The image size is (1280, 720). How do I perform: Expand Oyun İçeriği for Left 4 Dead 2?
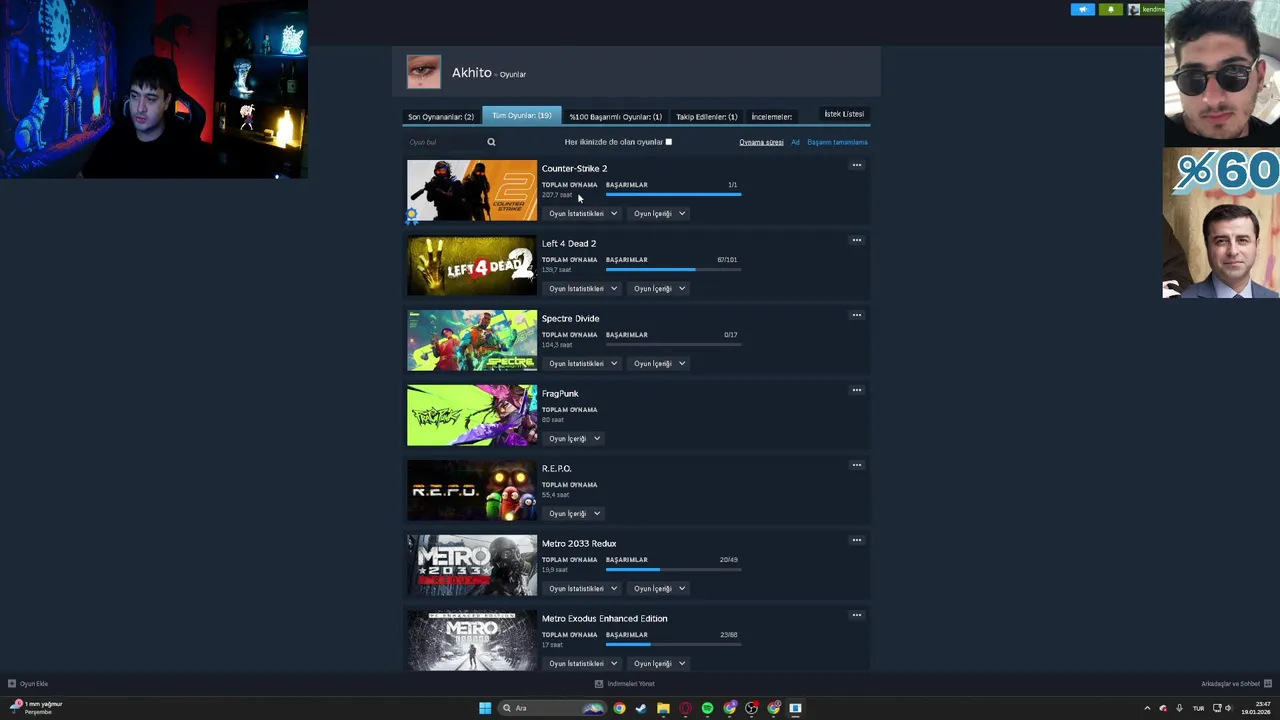pyautogui.click(x=658, y=288)
